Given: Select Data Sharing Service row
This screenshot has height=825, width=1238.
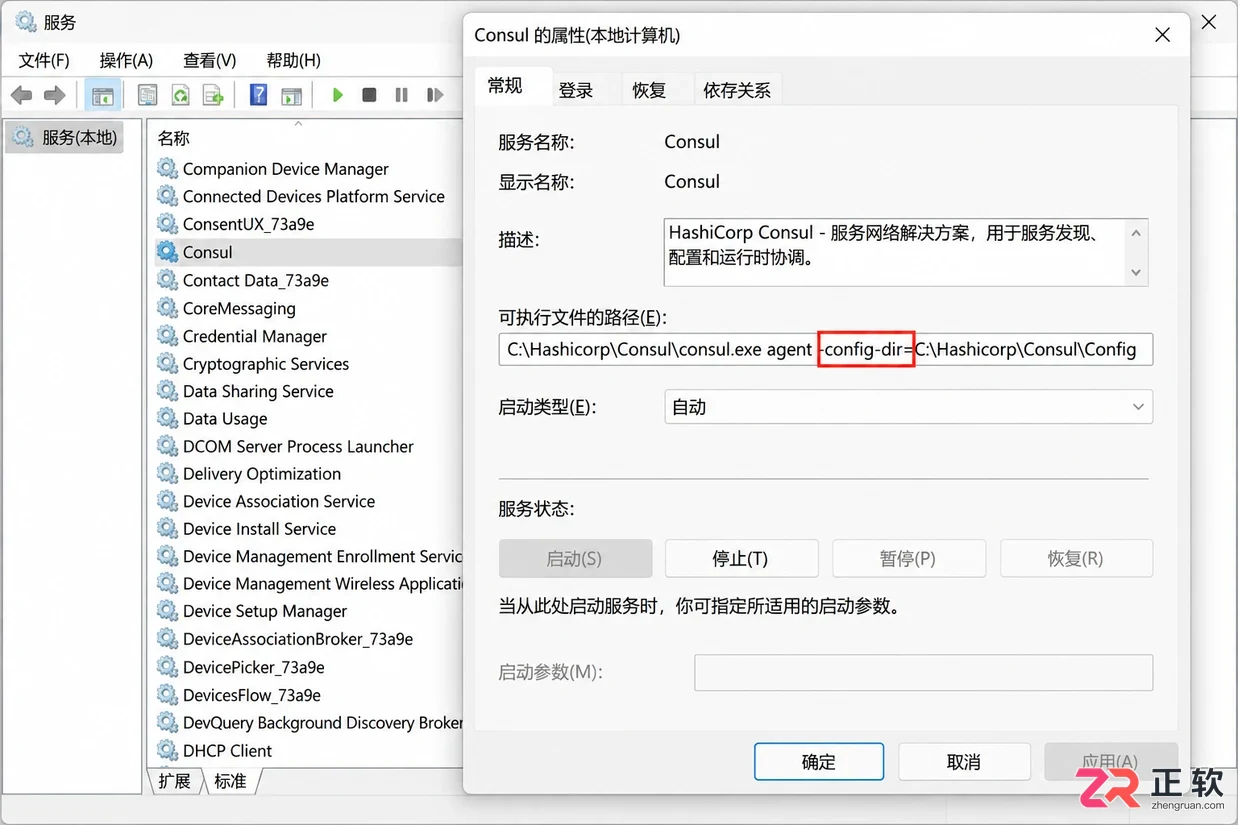Looking at the screenshot, I should pyautogui.click(x=309, y=391).
